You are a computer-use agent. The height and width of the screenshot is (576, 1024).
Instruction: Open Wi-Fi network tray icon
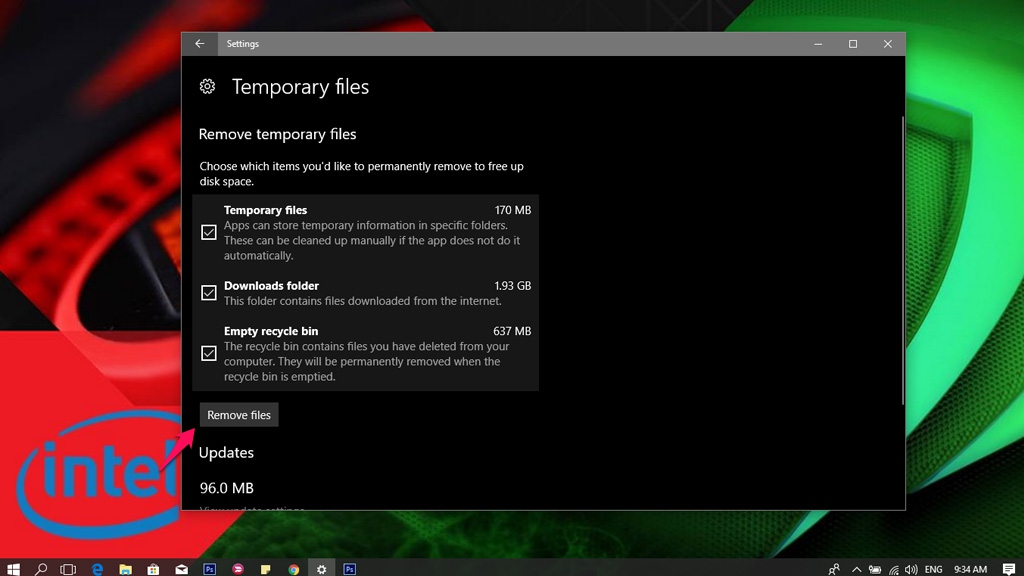click(894, 569)
